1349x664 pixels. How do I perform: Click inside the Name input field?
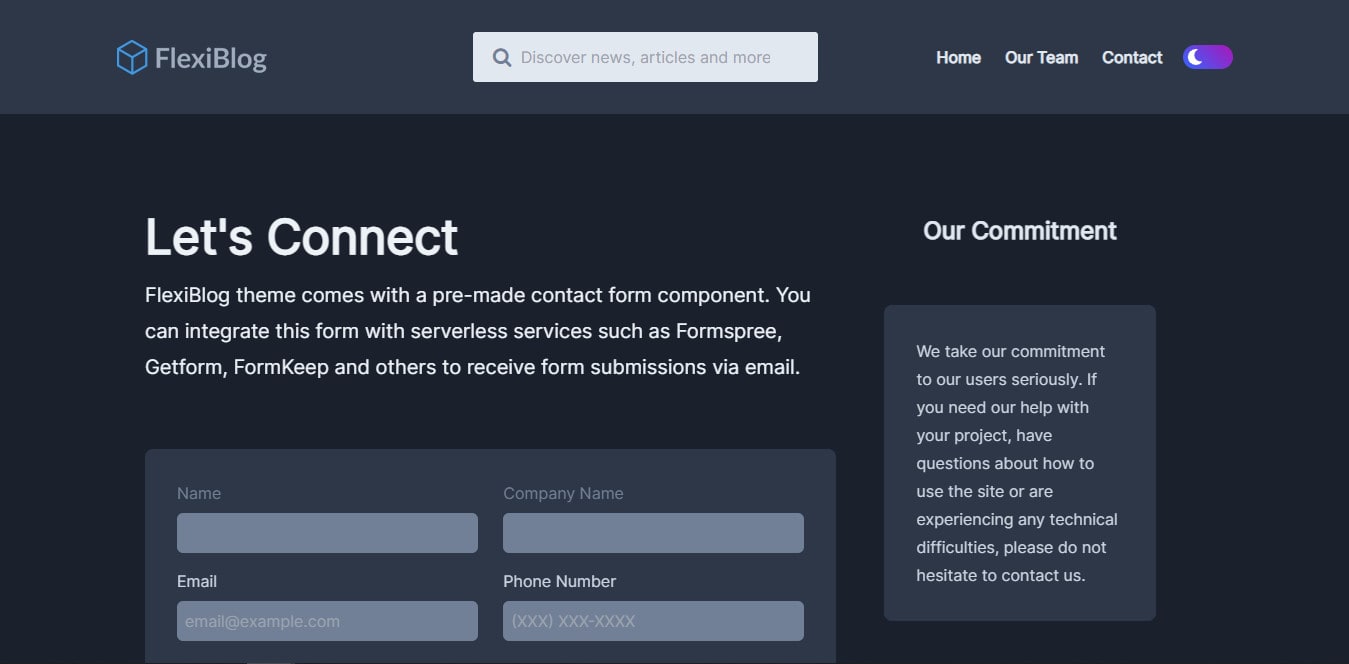pyautogui.click(x=327, y=532)
